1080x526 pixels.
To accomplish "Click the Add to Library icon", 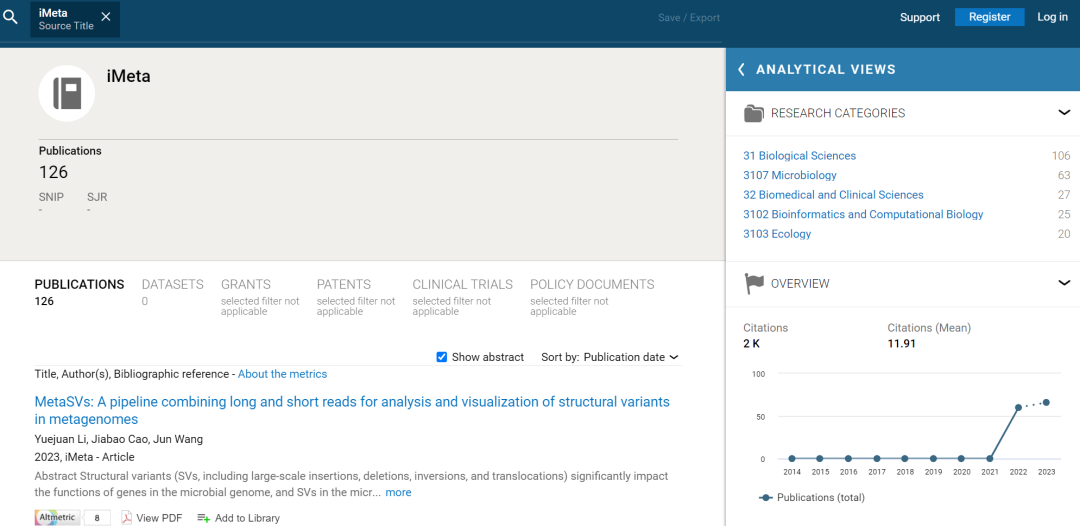I will pyautogui.click(x=203, y=518).
